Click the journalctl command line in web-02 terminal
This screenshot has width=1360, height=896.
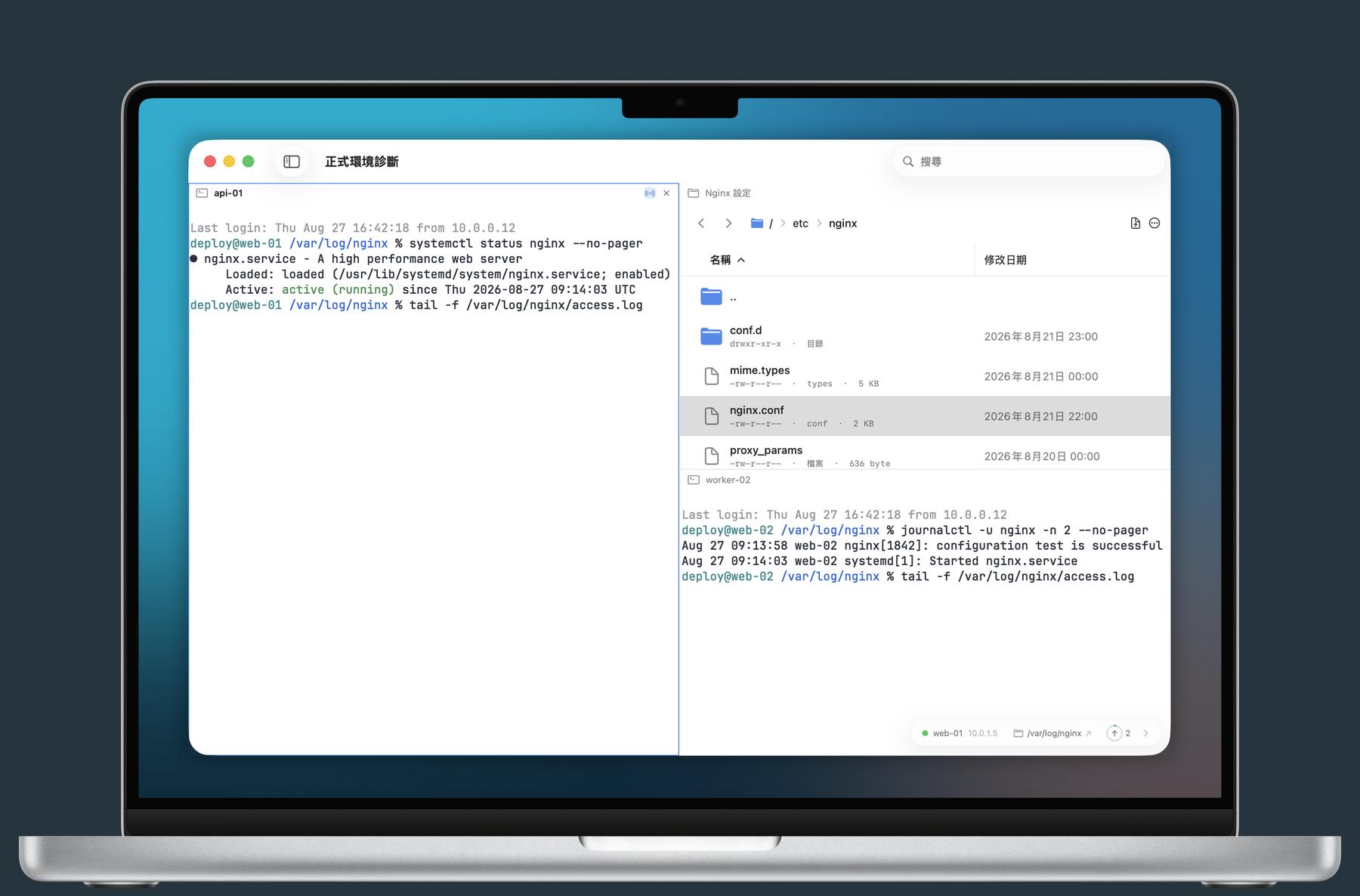(x=1025, y=530)
